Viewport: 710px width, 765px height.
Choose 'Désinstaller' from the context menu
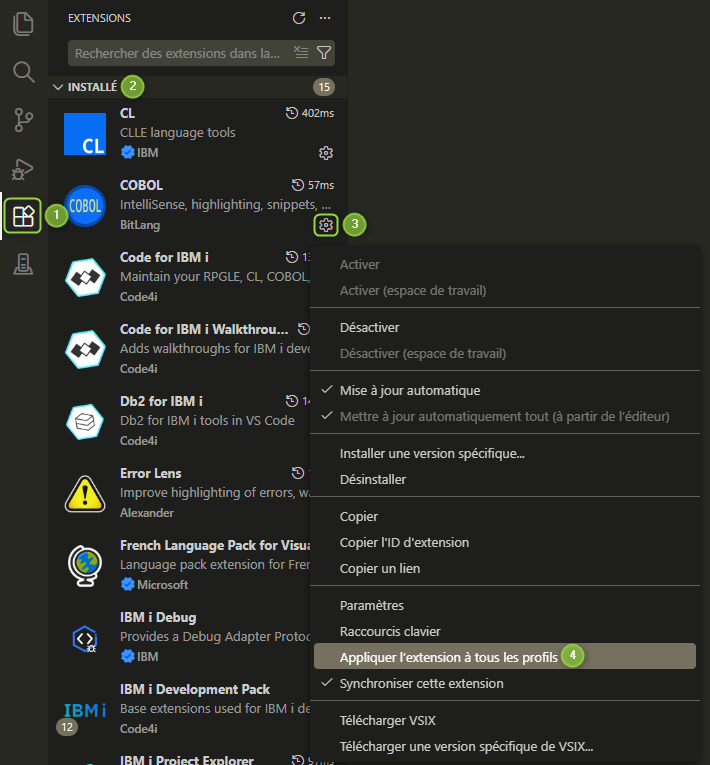click(x=373, y=479)
